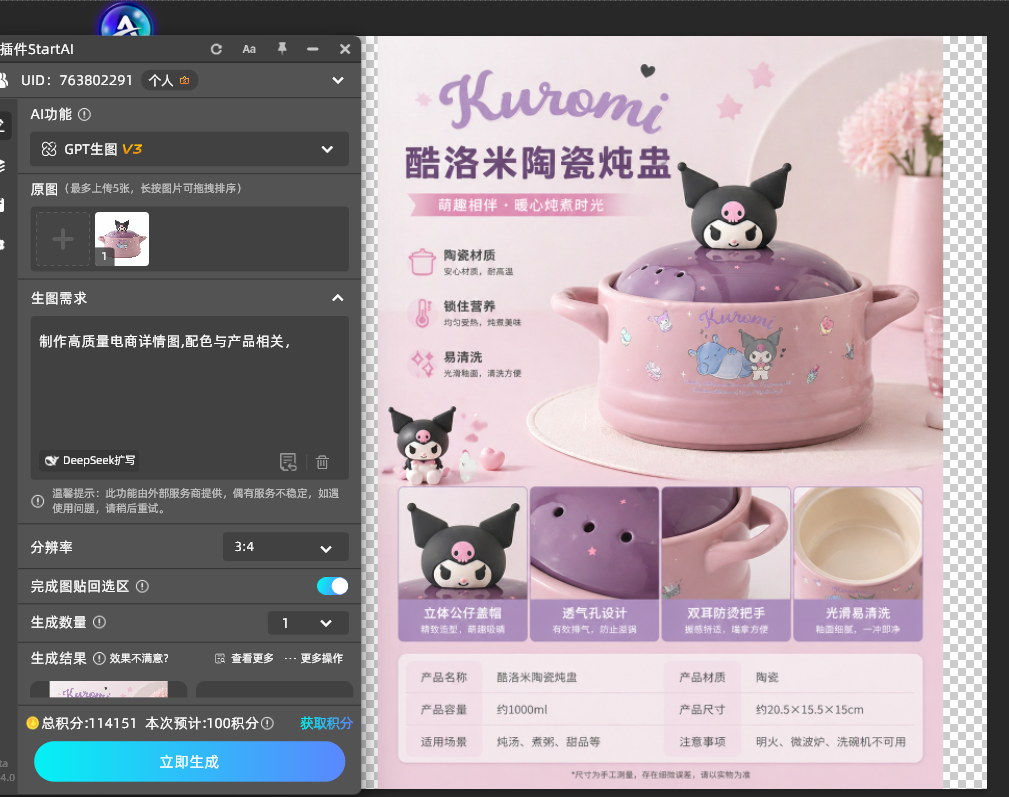The image size is (1009, 797).
Task: Click the 萌趣相伴·暖心炖煮时光 banner on canvas
Action: click(520, 205)
